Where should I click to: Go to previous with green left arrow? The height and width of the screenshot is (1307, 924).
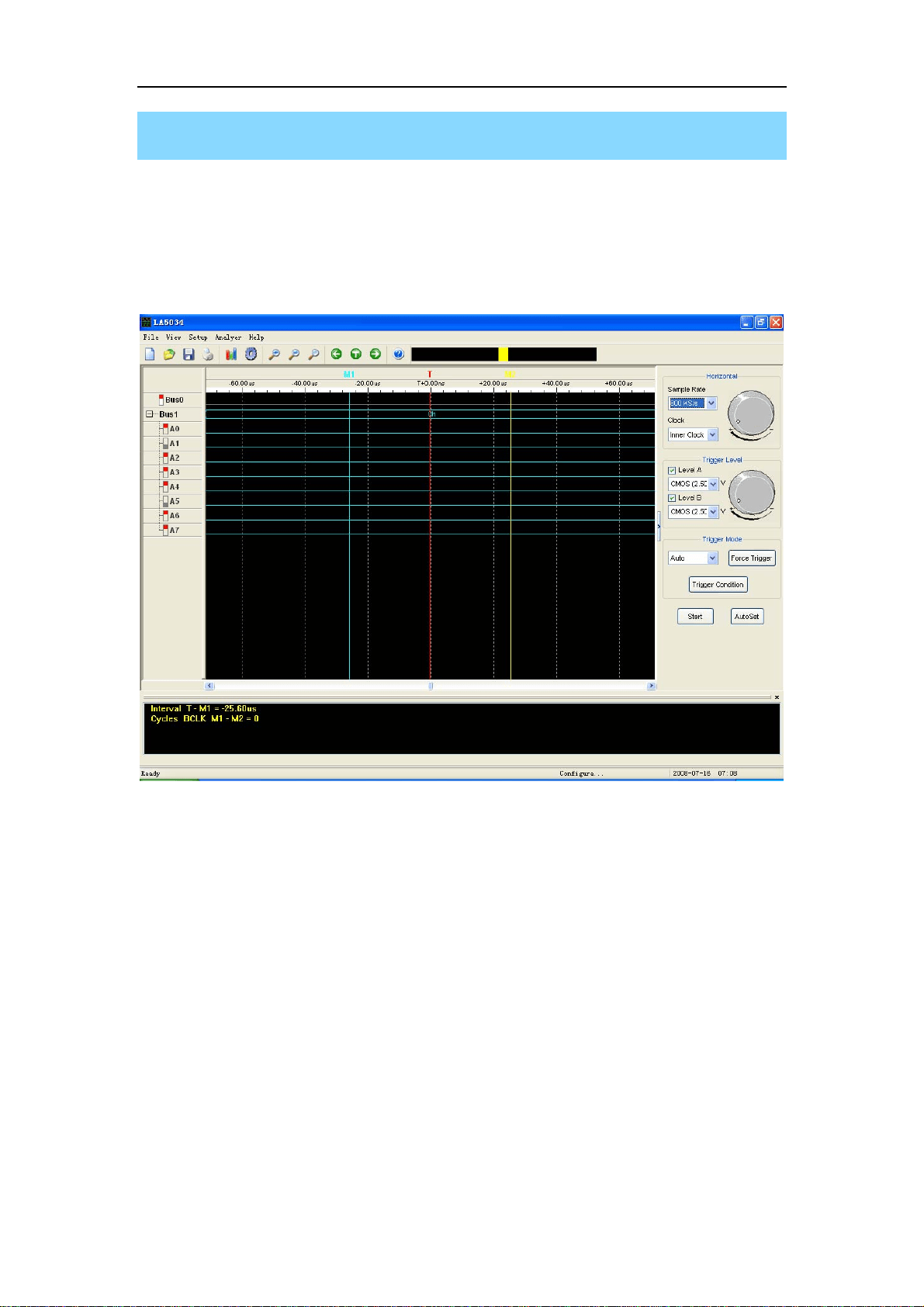coord(337,354)
